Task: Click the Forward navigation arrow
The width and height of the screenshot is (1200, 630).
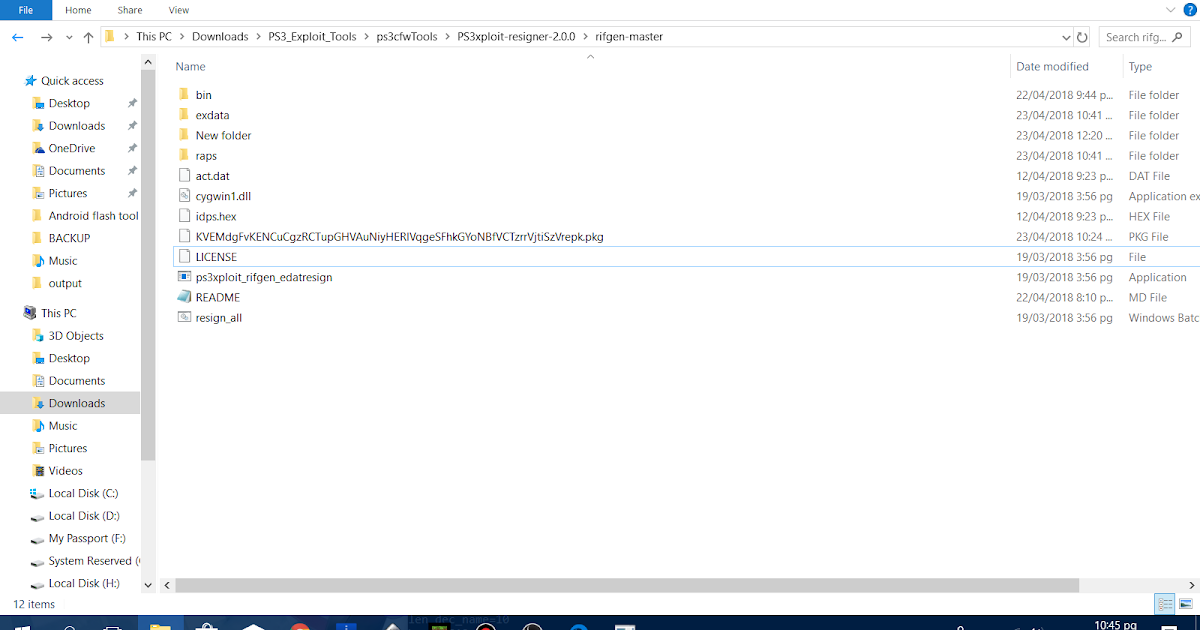Action: pos(45,36)
